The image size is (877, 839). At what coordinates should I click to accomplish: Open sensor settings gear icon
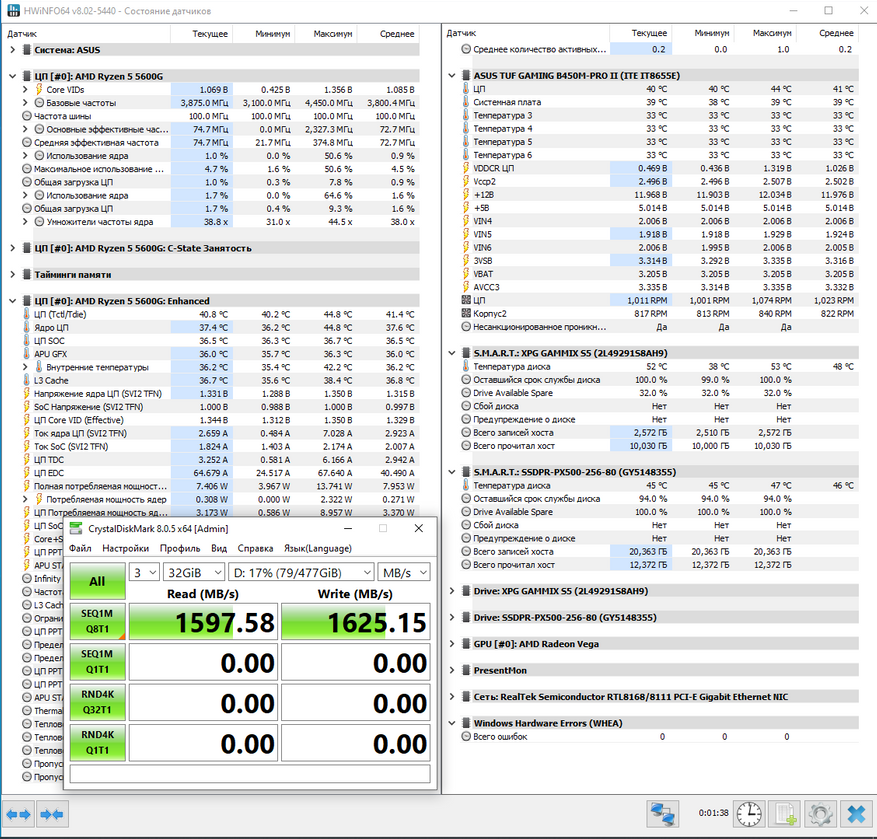click(x=820, y=814)
